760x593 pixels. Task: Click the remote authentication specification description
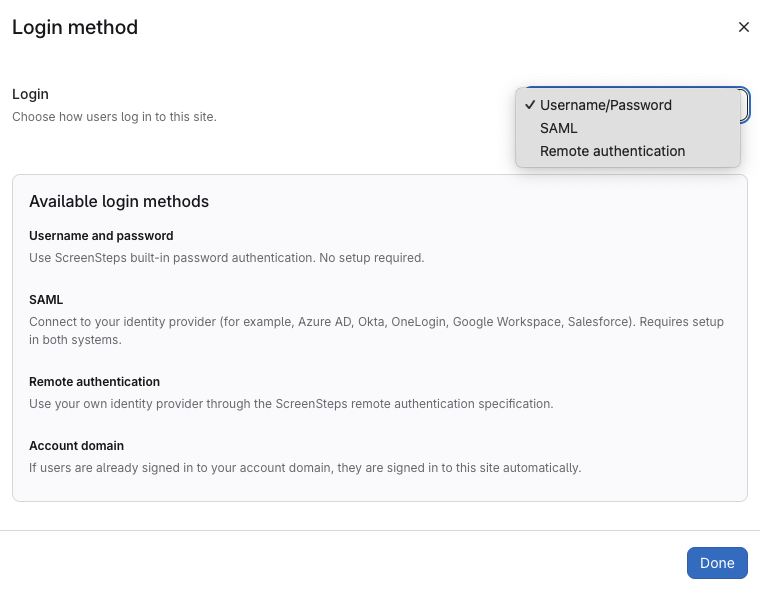291,404
